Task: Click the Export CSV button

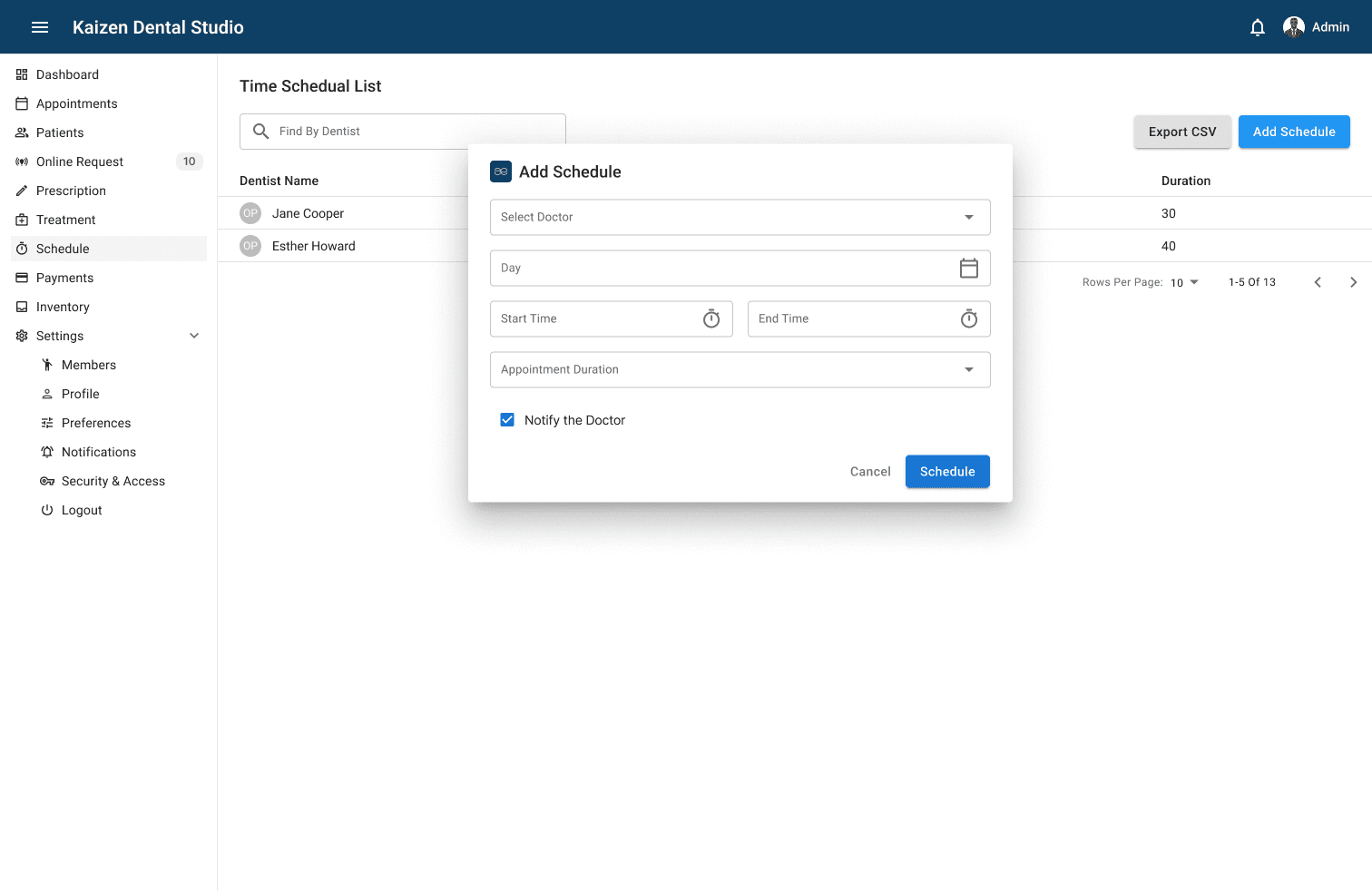Action: pos(1181,132)
